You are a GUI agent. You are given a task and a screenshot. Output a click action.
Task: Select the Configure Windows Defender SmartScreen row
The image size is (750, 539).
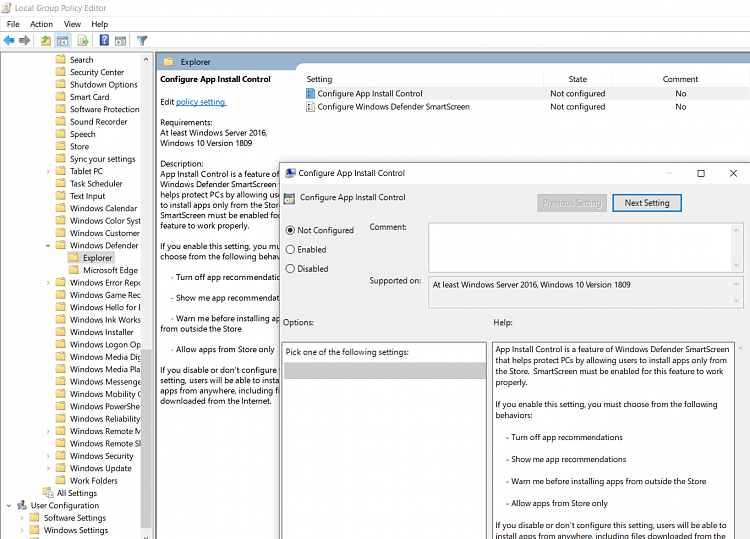click(527, 107)
